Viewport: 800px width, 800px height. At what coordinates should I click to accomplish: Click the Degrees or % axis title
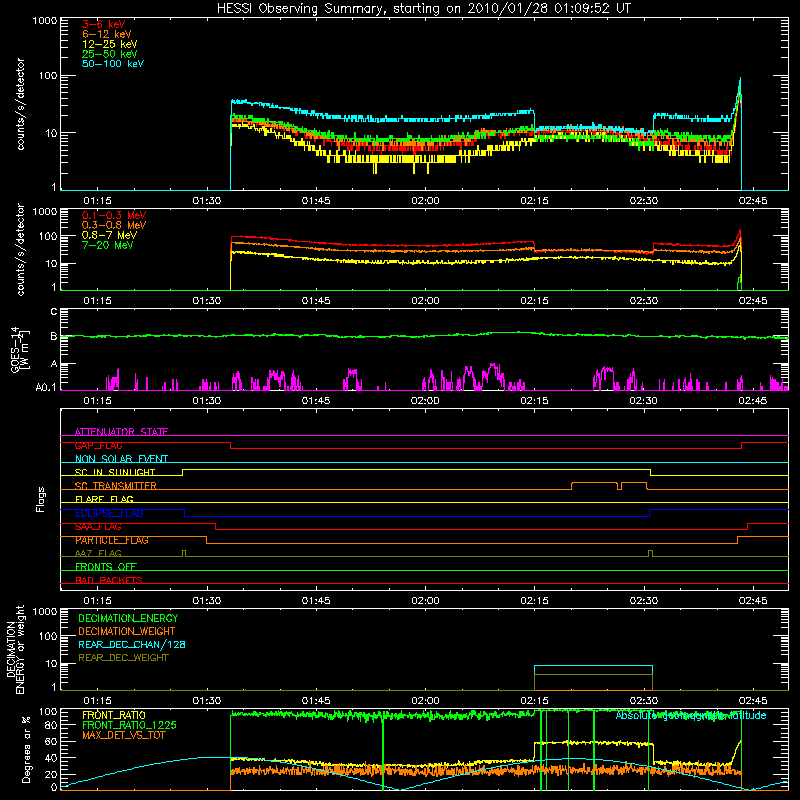(26, 750)
